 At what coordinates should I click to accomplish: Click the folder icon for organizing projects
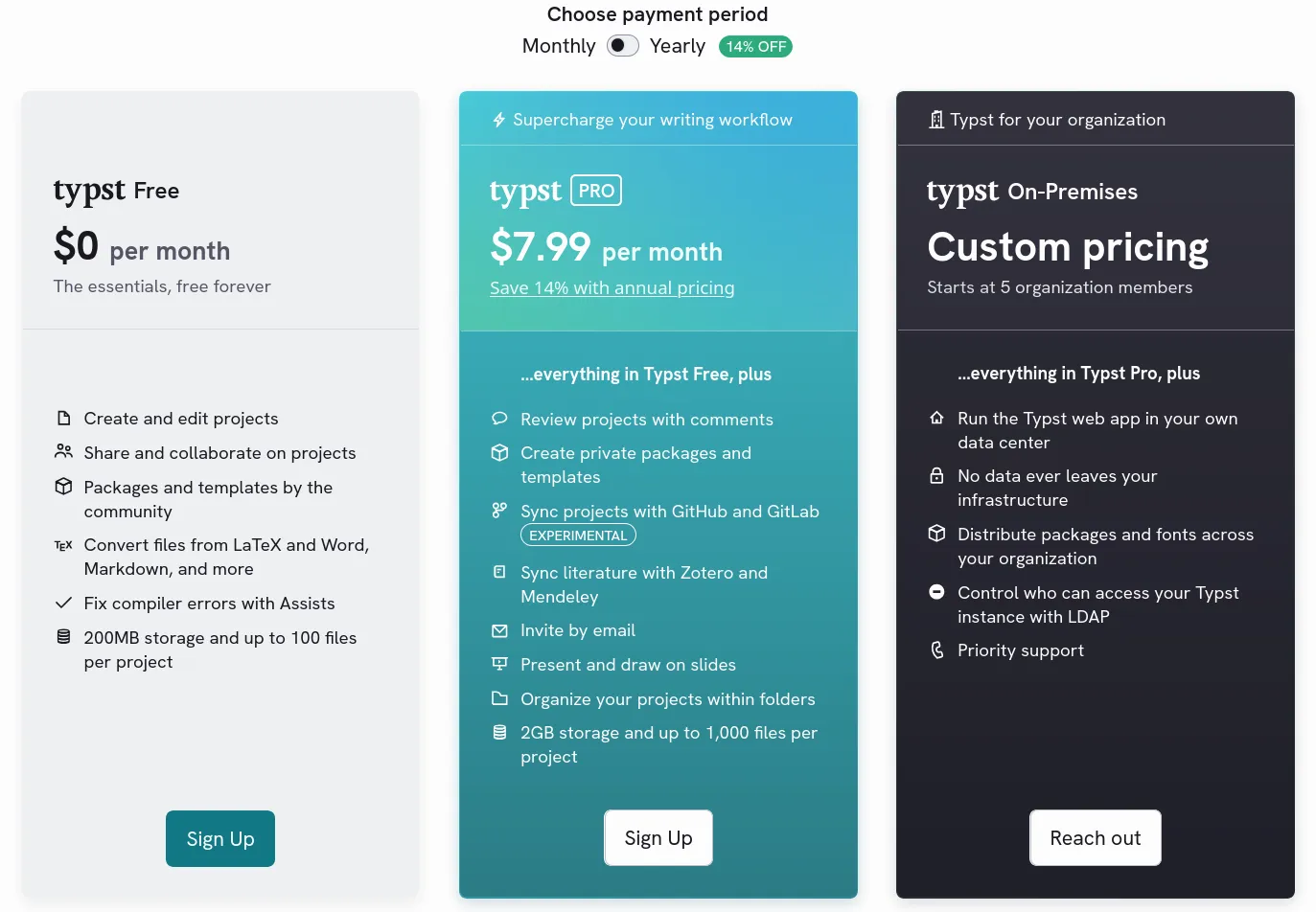499,698
